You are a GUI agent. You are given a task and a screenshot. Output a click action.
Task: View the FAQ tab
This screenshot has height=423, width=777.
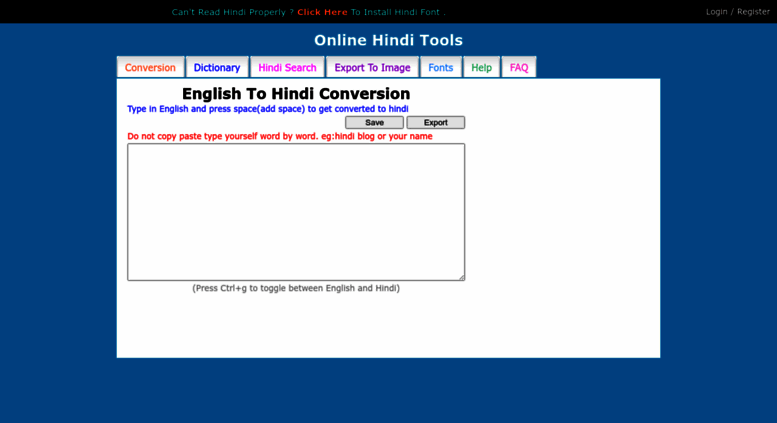point(519,68)
